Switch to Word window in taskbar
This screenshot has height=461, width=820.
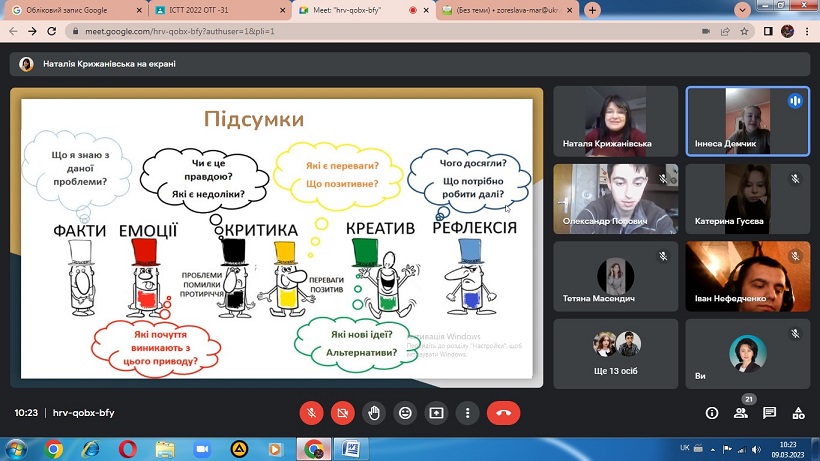coord(351,449)
